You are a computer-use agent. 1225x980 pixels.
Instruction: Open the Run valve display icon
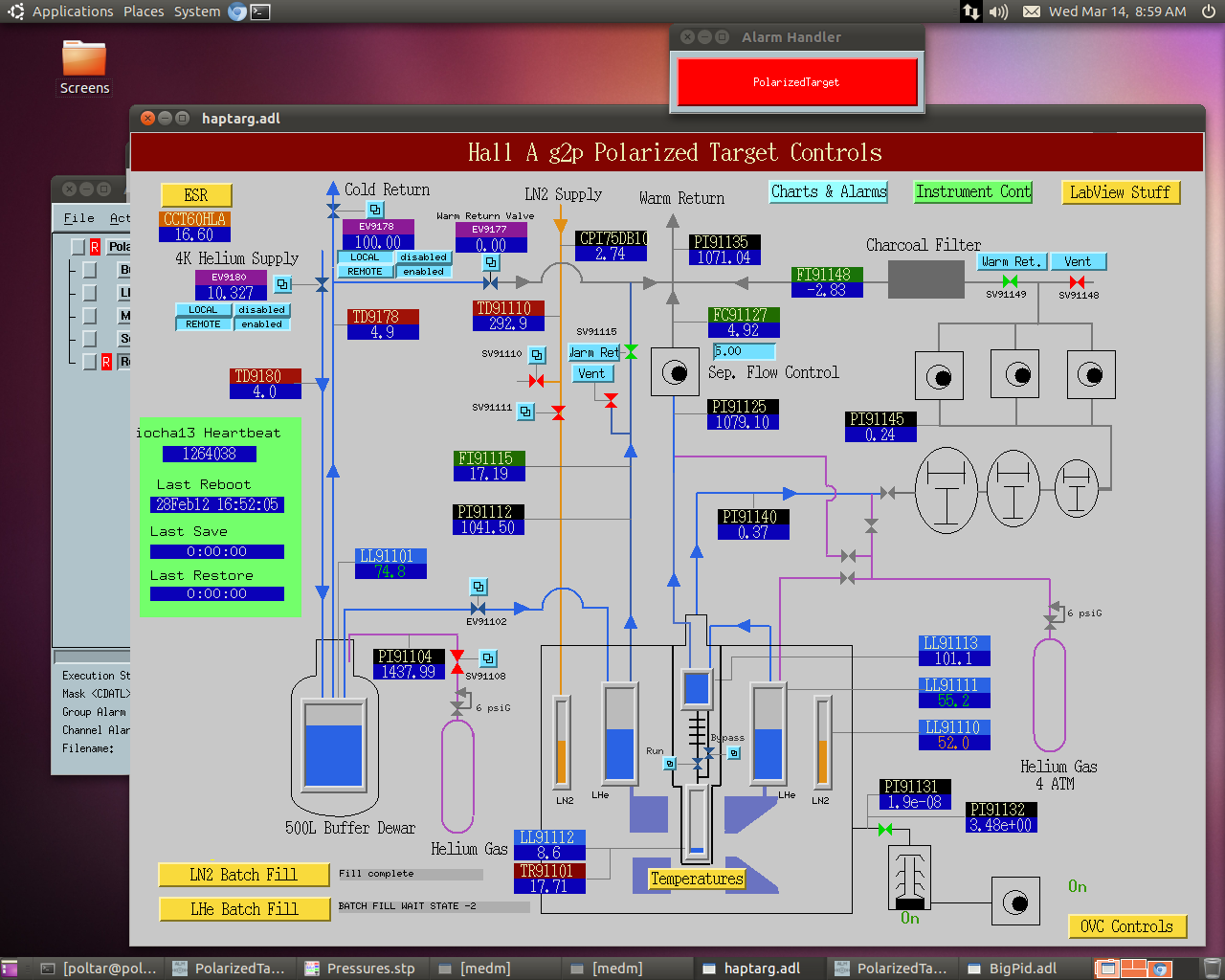pos(670,763)
